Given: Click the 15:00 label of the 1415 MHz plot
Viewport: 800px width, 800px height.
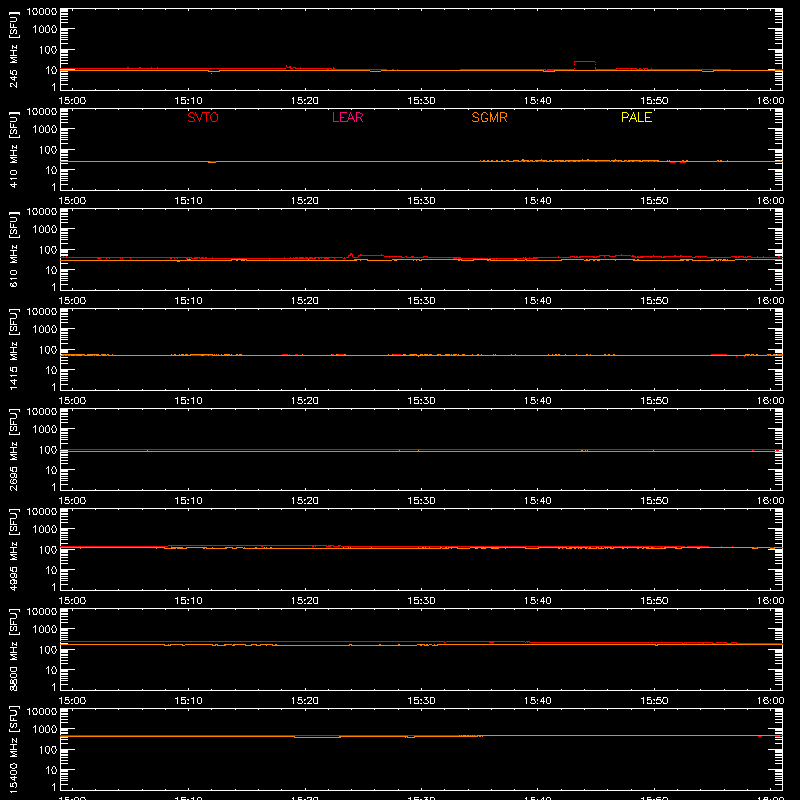Looking at the screenshot, I should (x=72, y=401).
